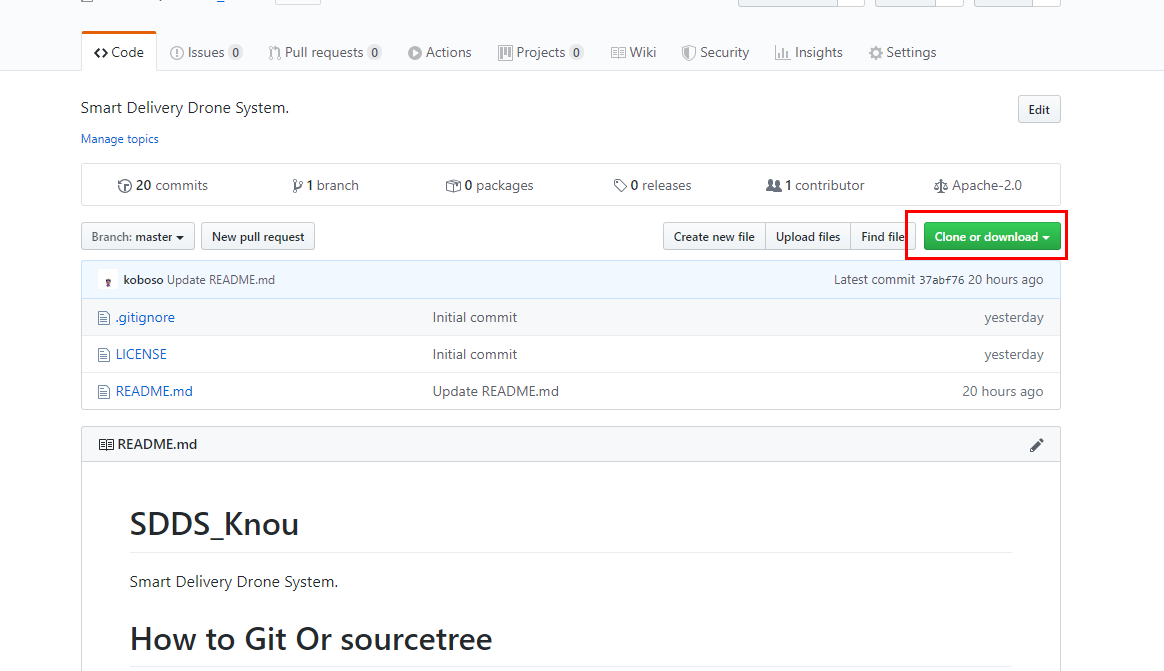View the Insights tab

coord(808,52)
